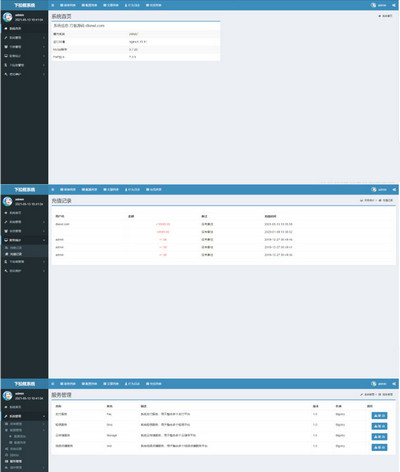
Task: Click the 下拉框系统 logo on 系统首页 page
Action: [x=24, y=5]
